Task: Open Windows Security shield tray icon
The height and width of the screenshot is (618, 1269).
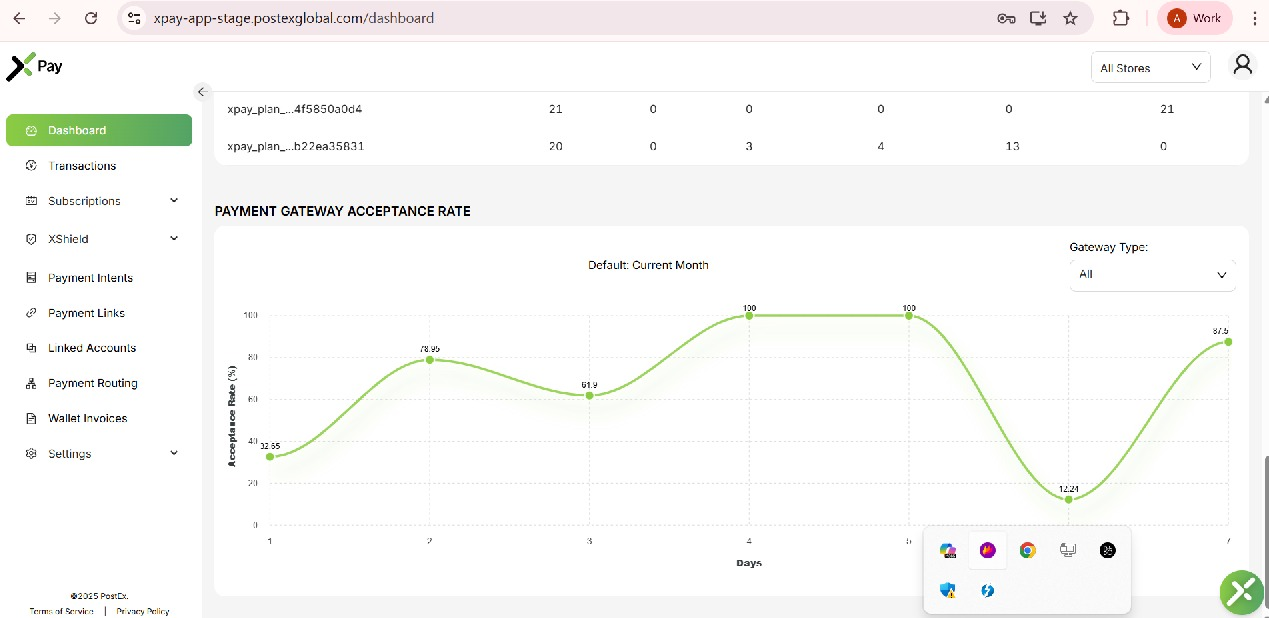Action: (948, 590)
